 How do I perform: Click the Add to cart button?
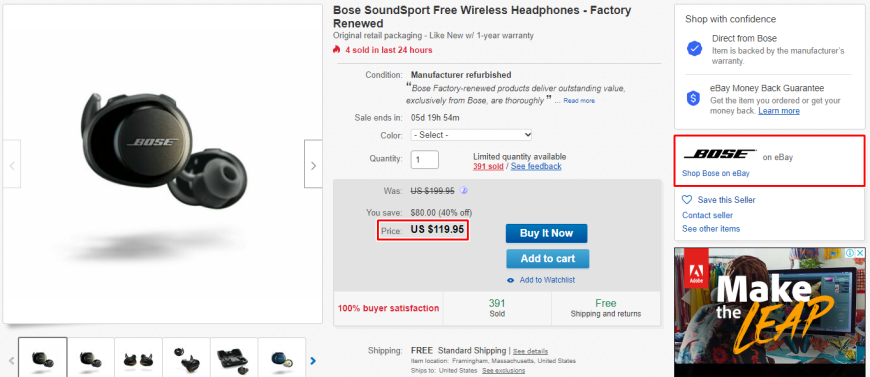tap(548, 259)
